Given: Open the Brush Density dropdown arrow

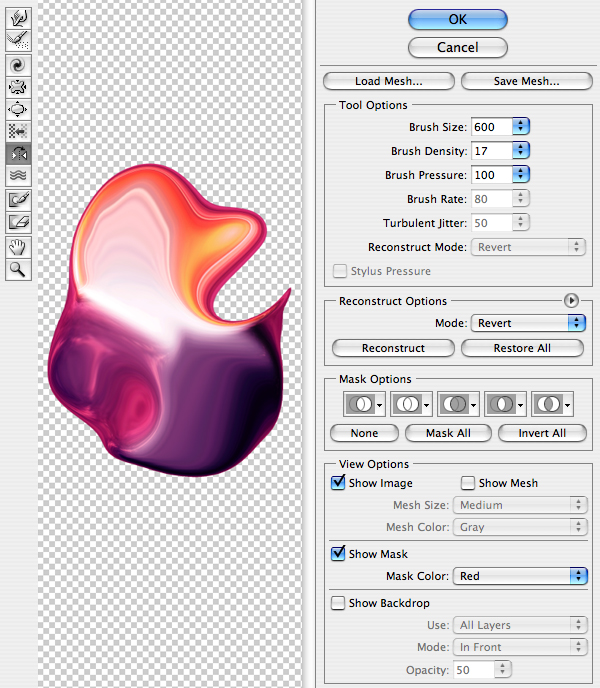Looking at the screenshot, I should pyautogui.click(x=521, y=151).
